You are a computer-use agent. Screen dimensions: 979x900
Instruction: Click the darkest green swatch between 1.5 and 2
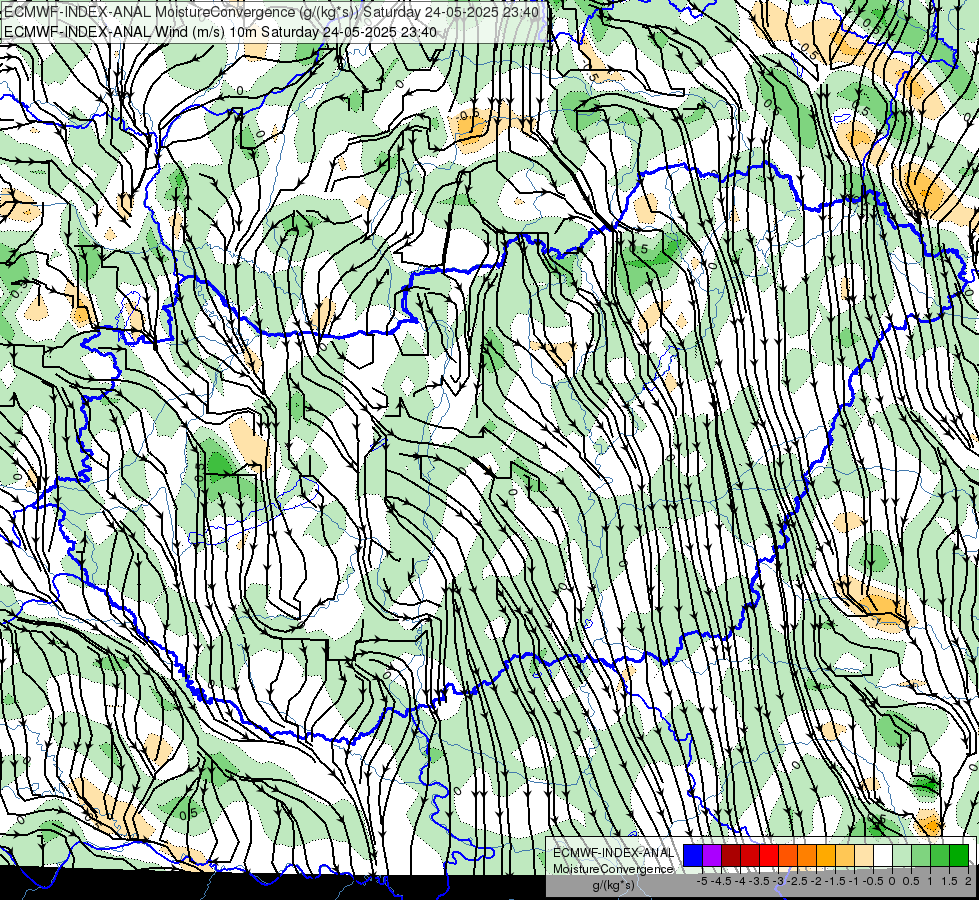[x=958, y=856]
